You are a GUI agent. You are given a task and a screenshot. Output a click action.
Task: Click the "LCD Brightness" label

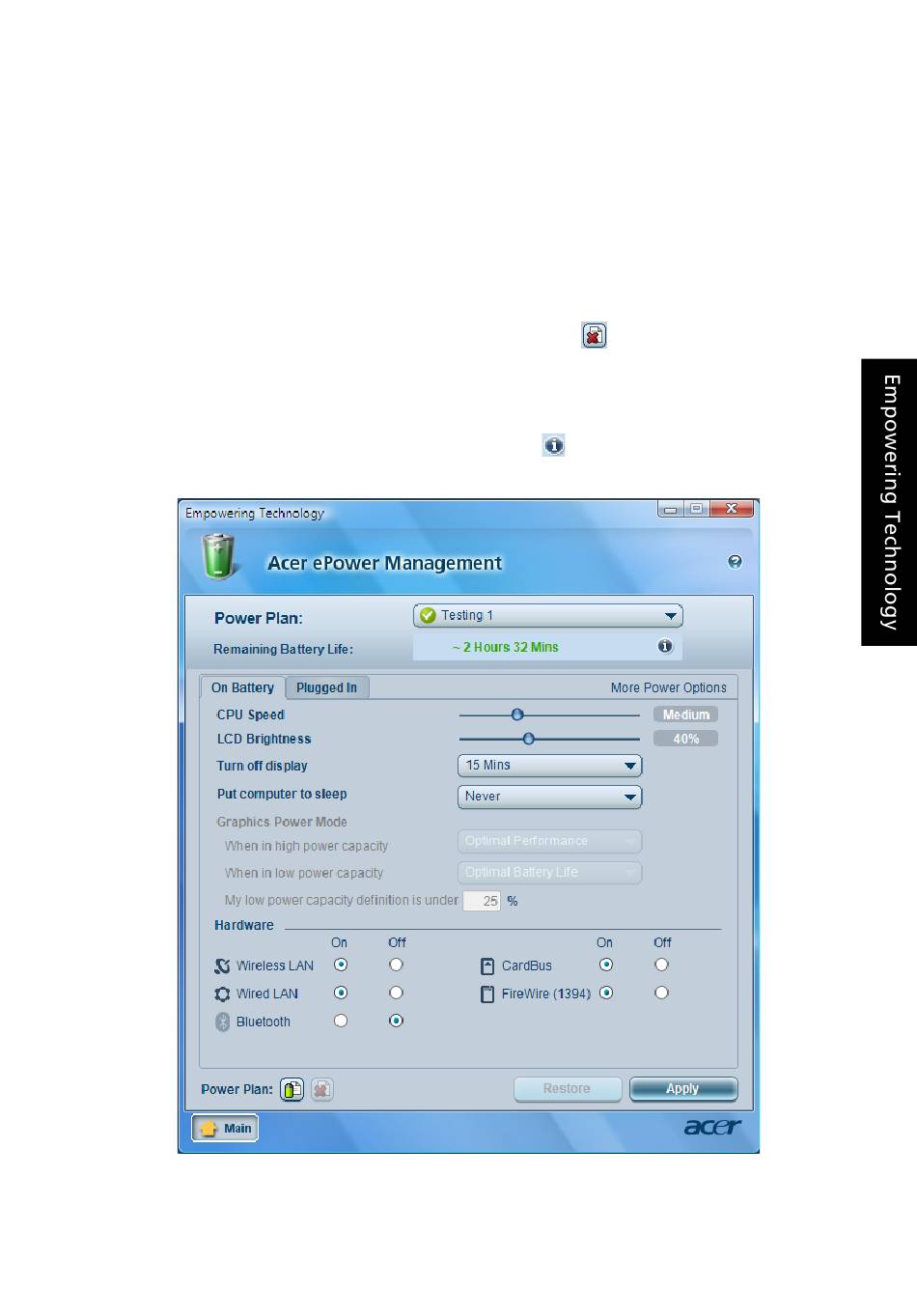point(264,739)
